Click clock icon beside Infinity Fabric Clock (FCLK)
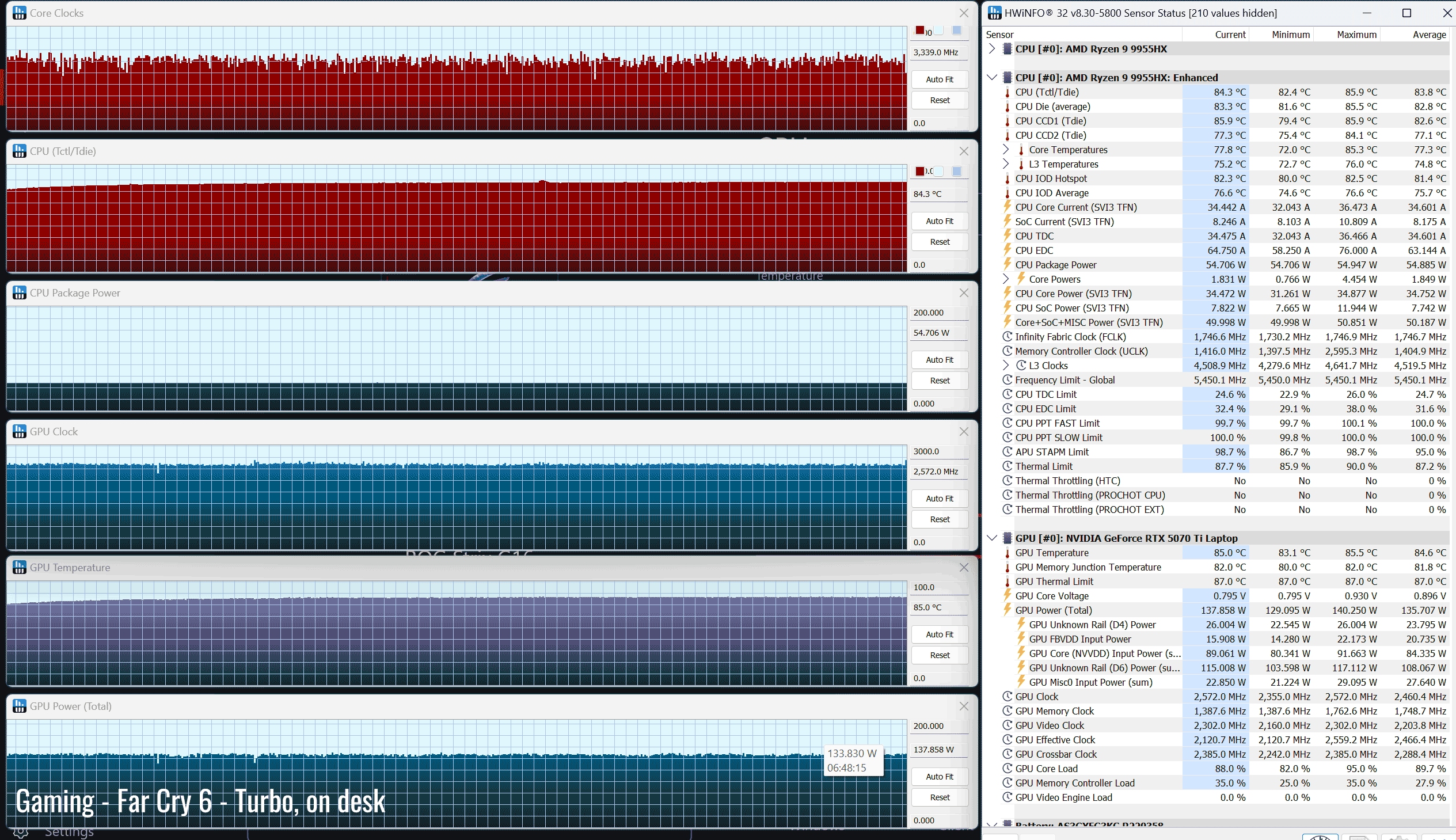This screenshot has width=1456, height=840. 1008,337
